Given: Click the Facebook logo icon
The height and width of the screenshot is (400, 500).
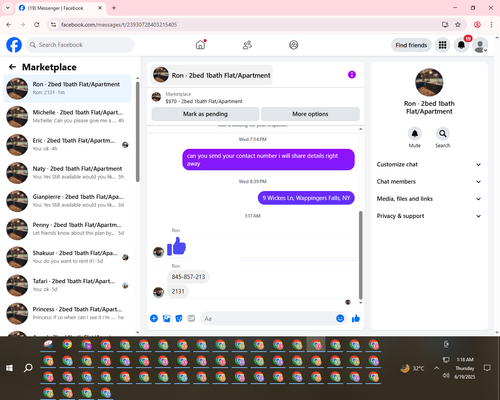Looking at the screenshot, I should coord(14,45).
